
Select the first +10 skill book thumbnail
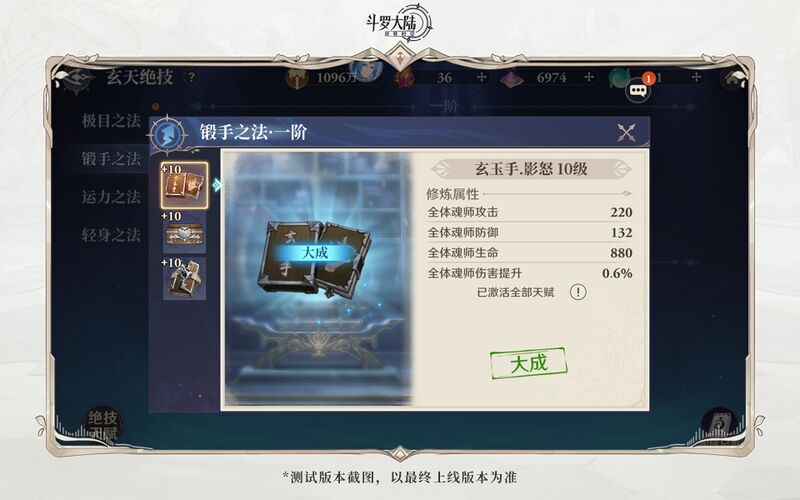[184, 185]
